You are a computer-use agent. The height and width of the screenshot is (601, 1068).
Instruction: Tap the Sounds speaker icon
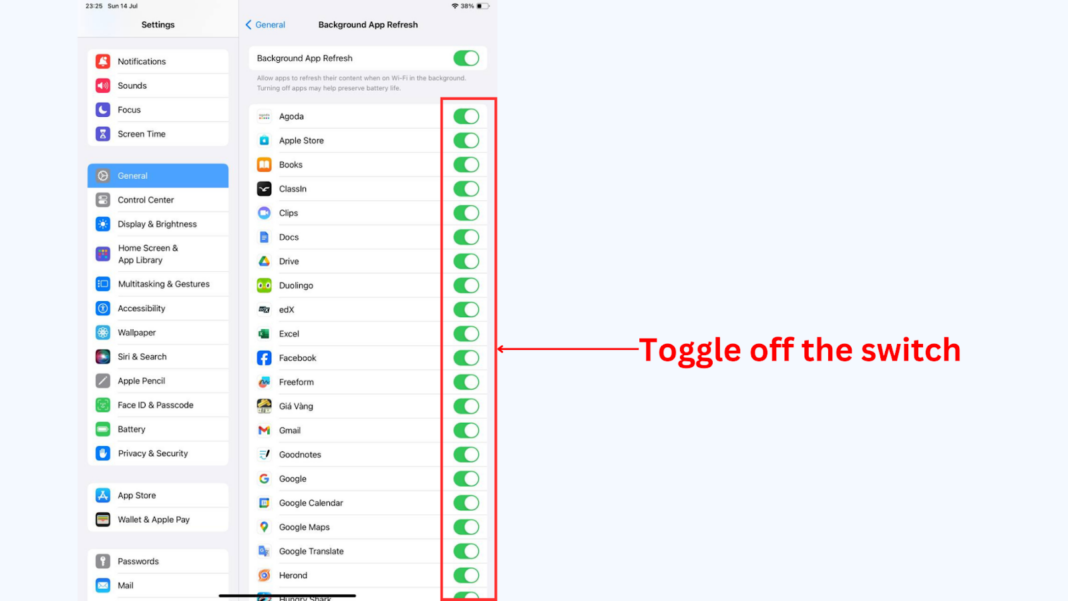103,86
